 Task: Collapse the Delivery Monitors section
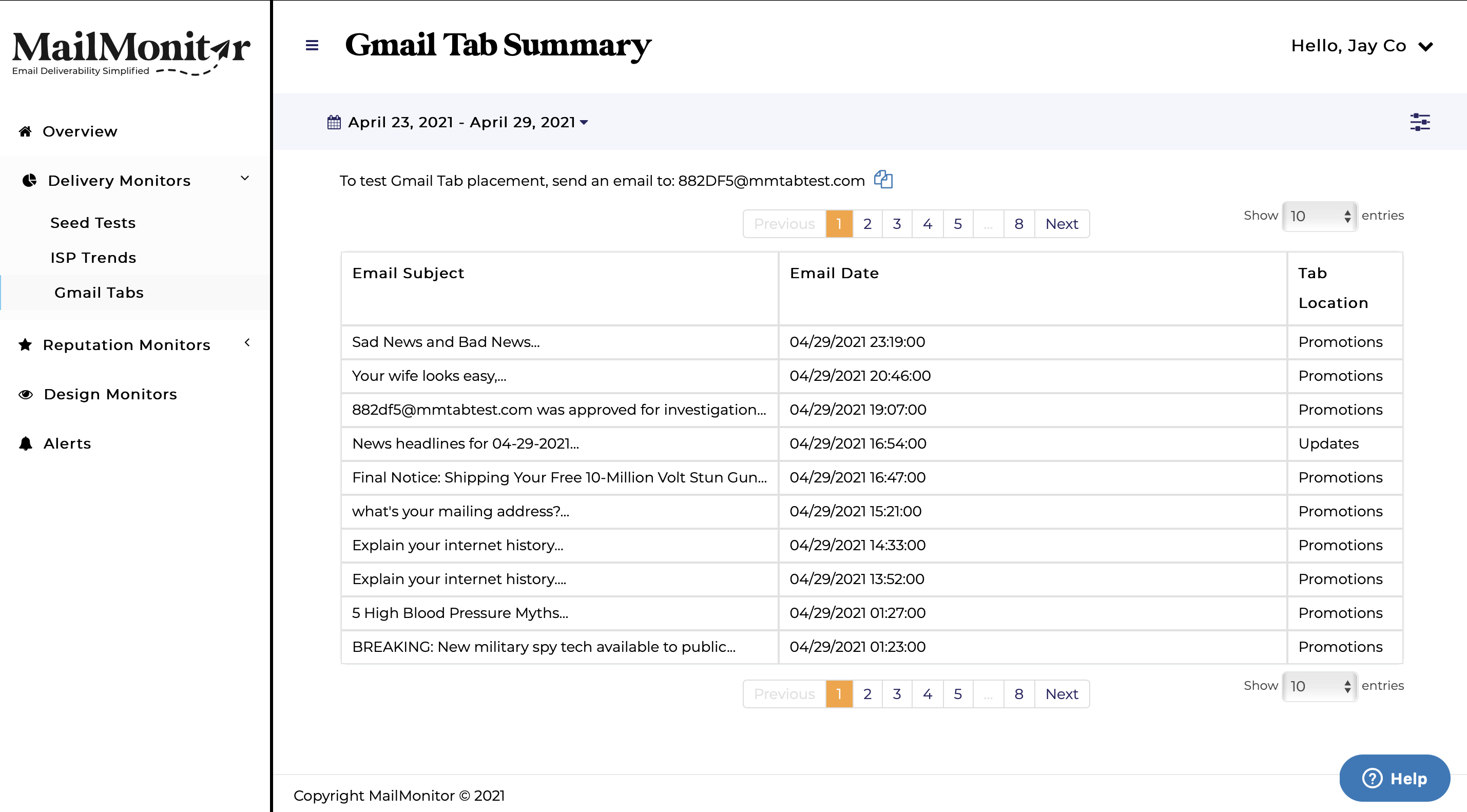[x=245, y=178]
